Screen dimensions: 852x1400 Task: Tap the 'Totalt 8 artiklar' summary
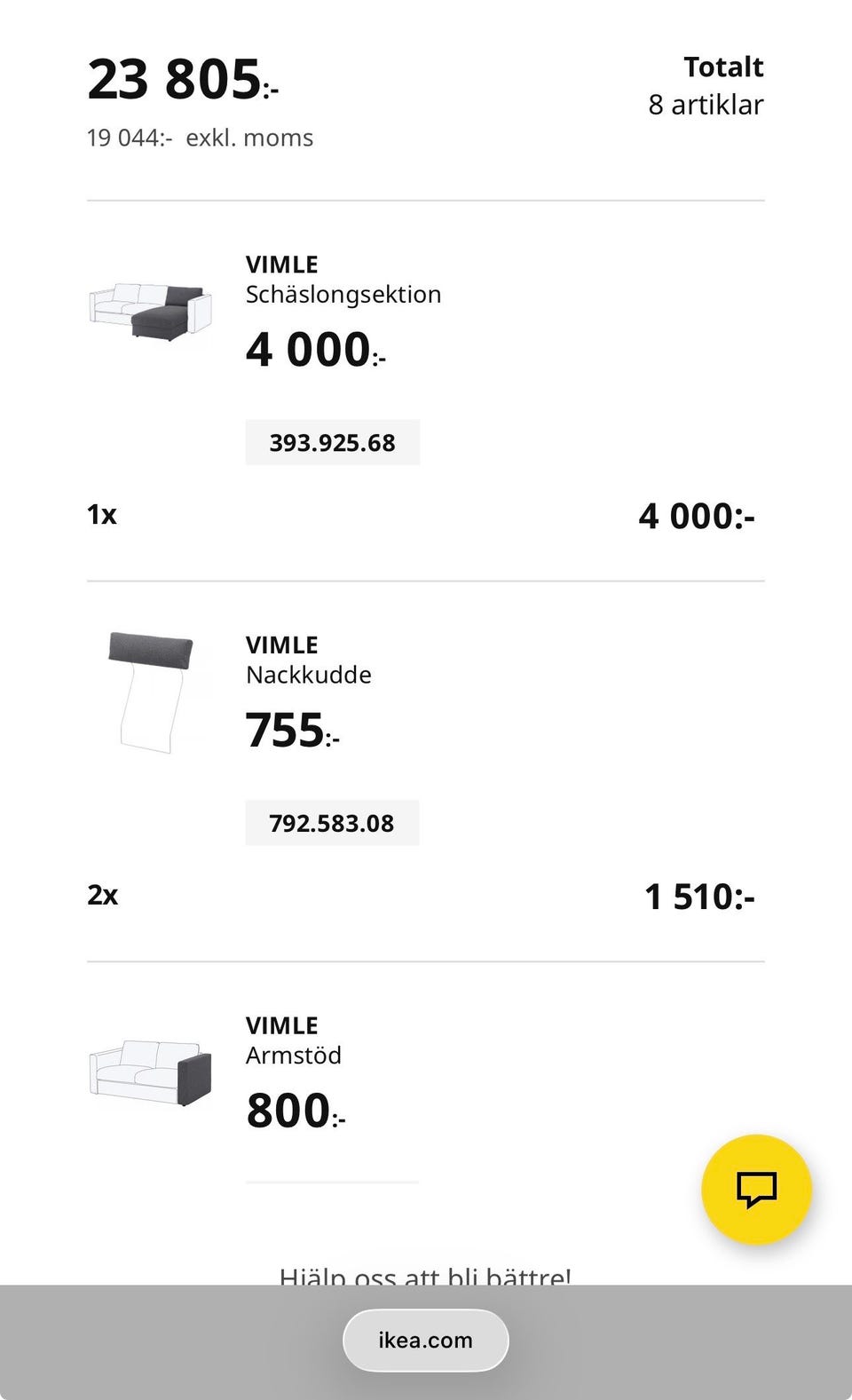706,86
